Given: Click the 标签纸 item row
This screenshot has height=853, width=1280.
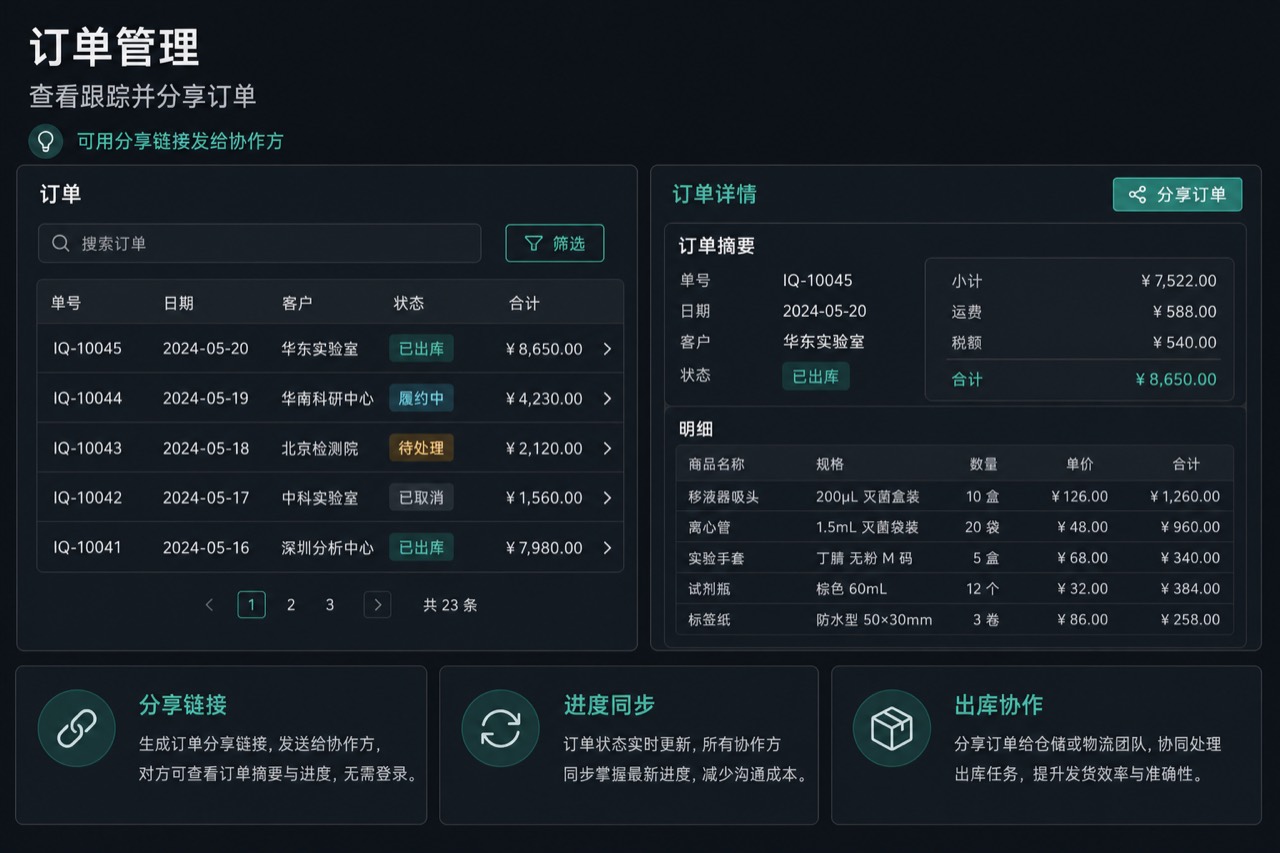Looking at the screenshot, I should click(x=954, y=619).
